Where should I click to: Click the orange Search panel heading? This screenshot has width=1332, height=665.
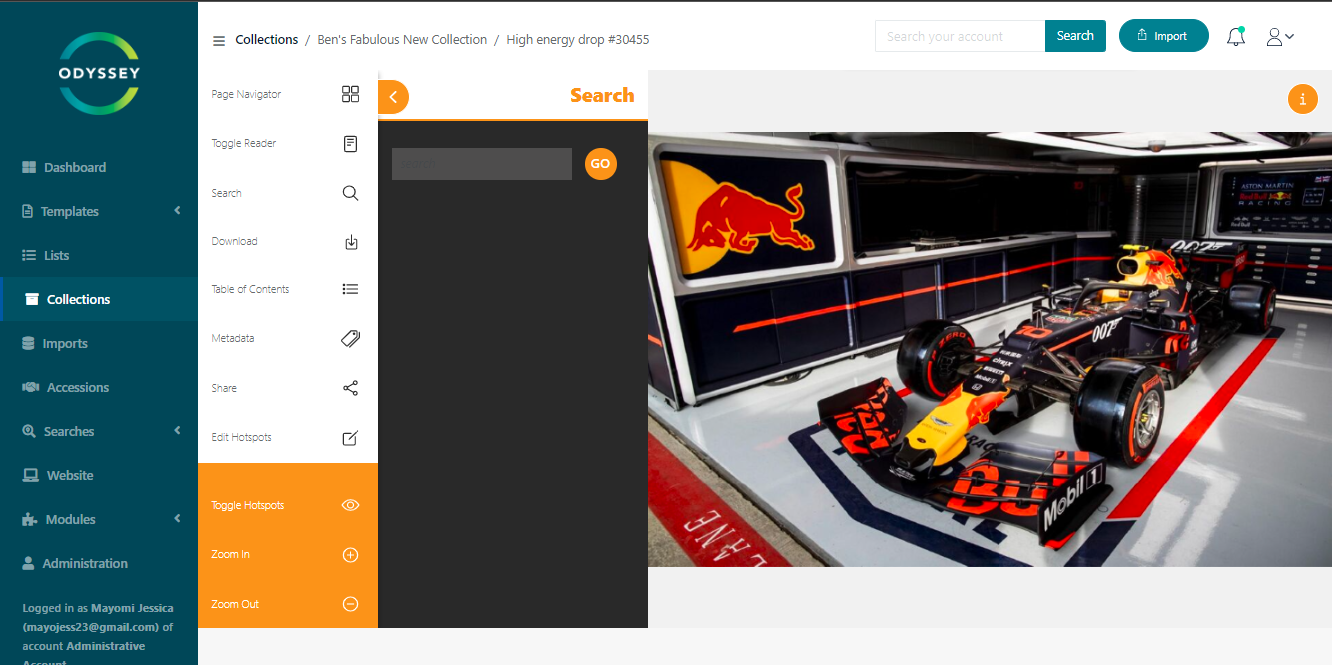pyautogui.click(x=602, y=95)
